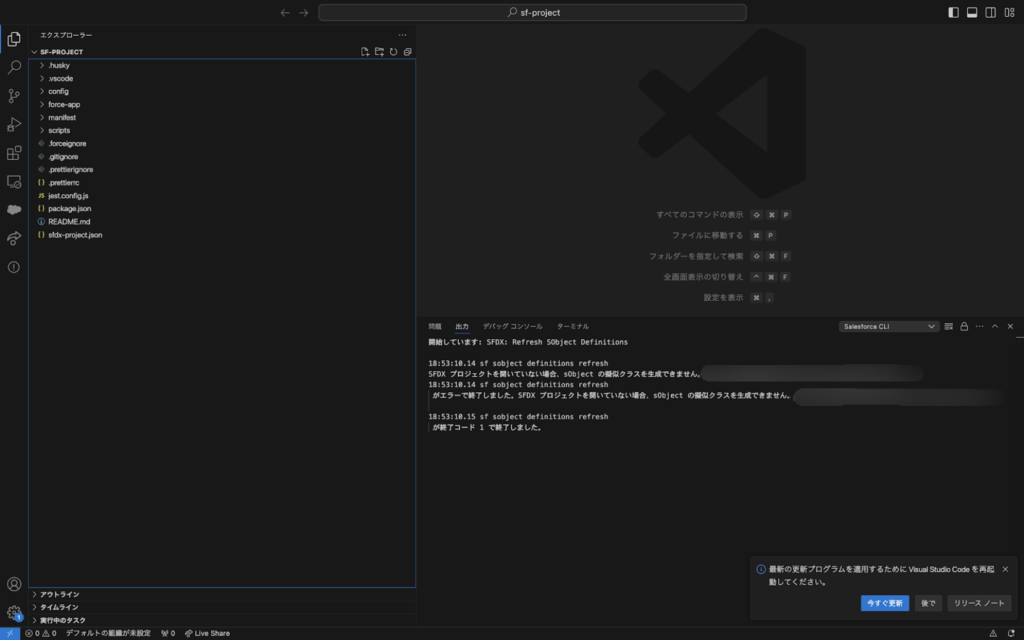Collapse all folders in the explorer
This screenshot has width=1024, height=640.
tap(407, 52)
